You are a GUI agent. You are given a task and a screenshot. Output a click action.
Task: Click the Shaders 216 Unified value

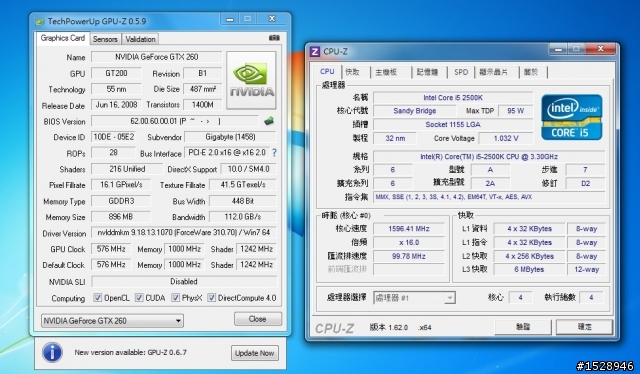pos(127,169)
